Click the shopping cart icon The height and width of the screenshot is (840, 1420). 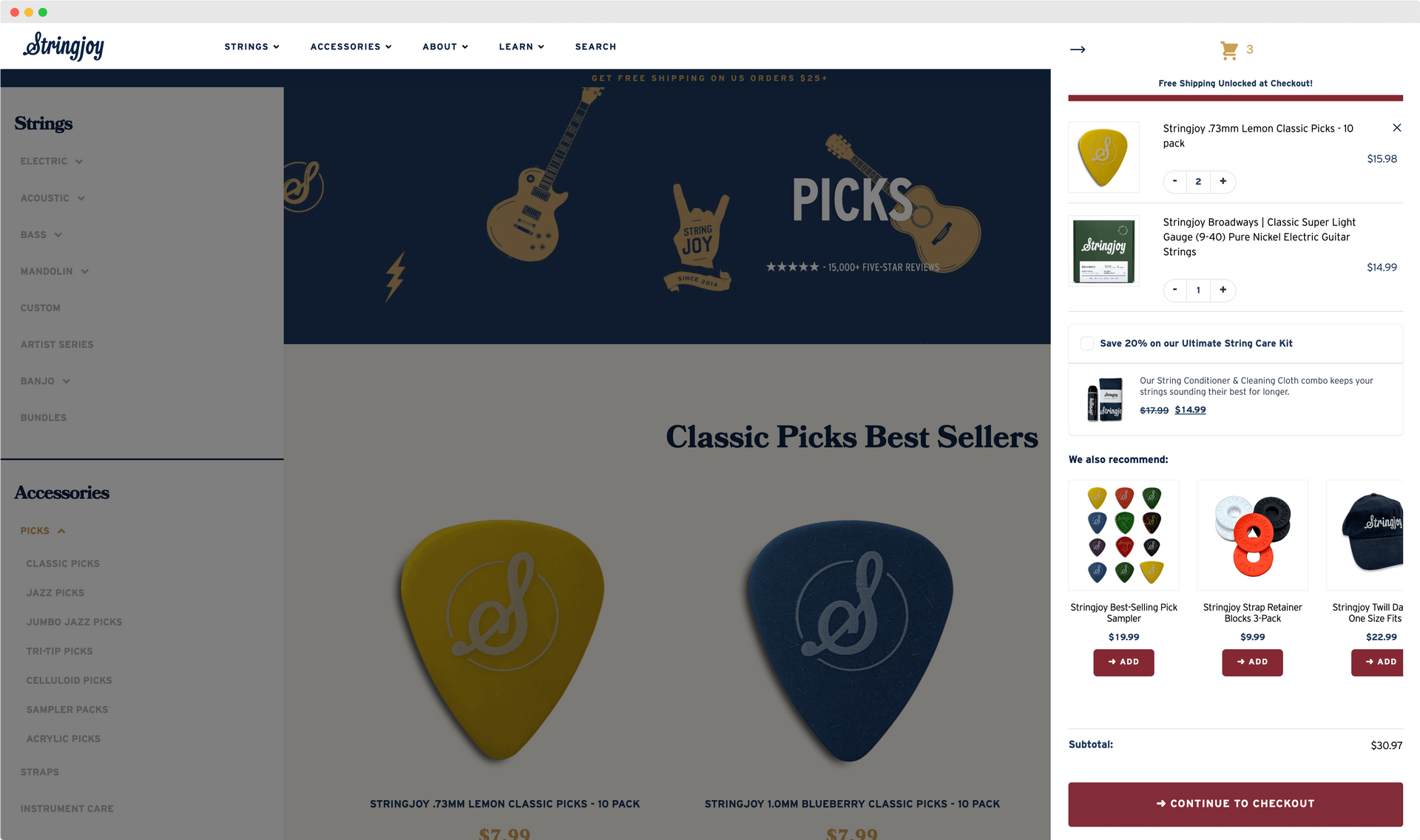tap(1228, 50)
